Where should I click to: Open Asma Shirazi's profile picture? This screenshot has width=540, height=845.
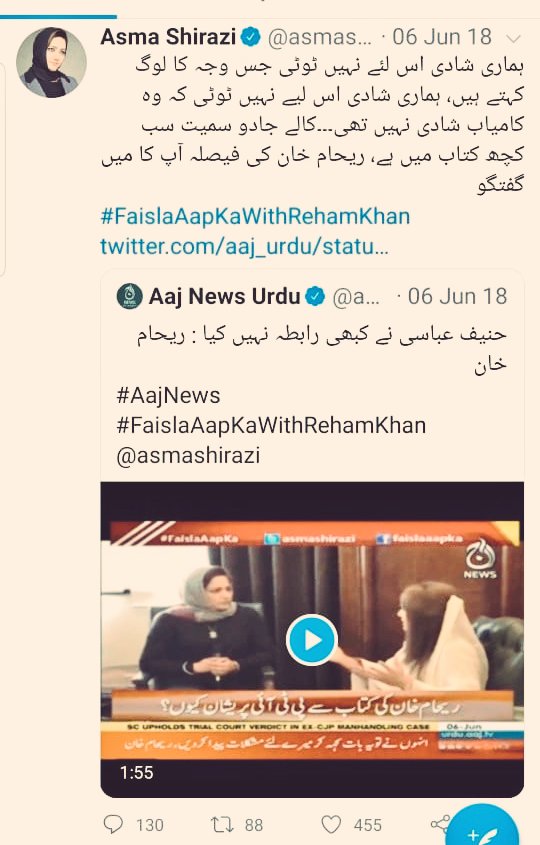pos(51,63)
